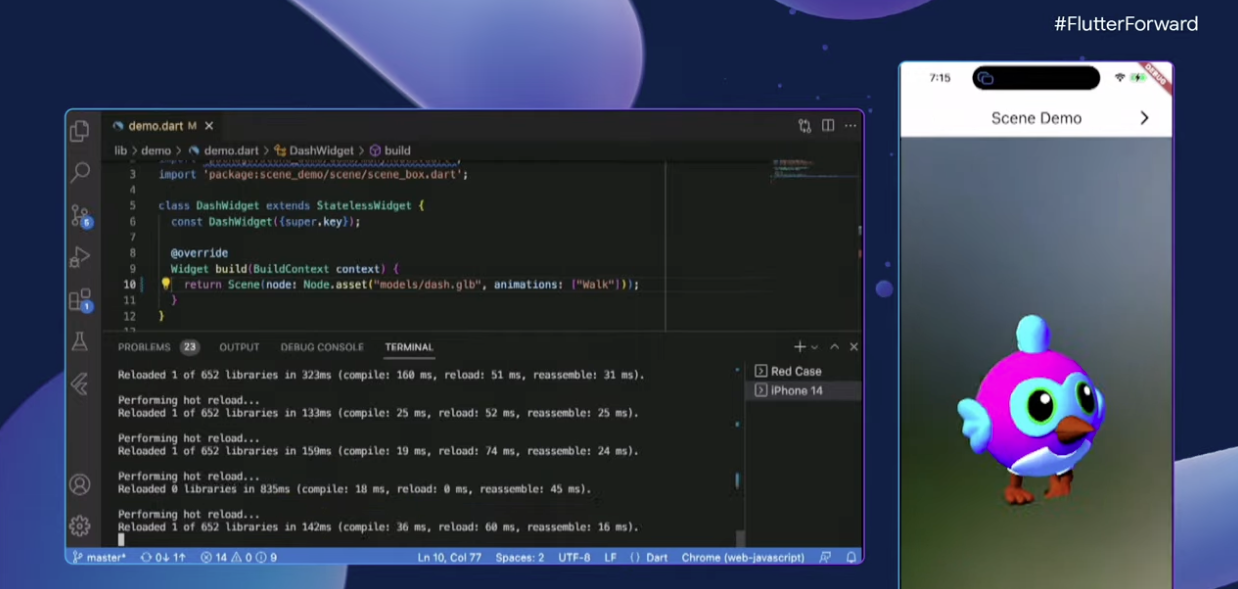The height and width of the screenshot is (589, 1238).
Task: Change indentation via Spaces: 2
Action: click(520, 557)
